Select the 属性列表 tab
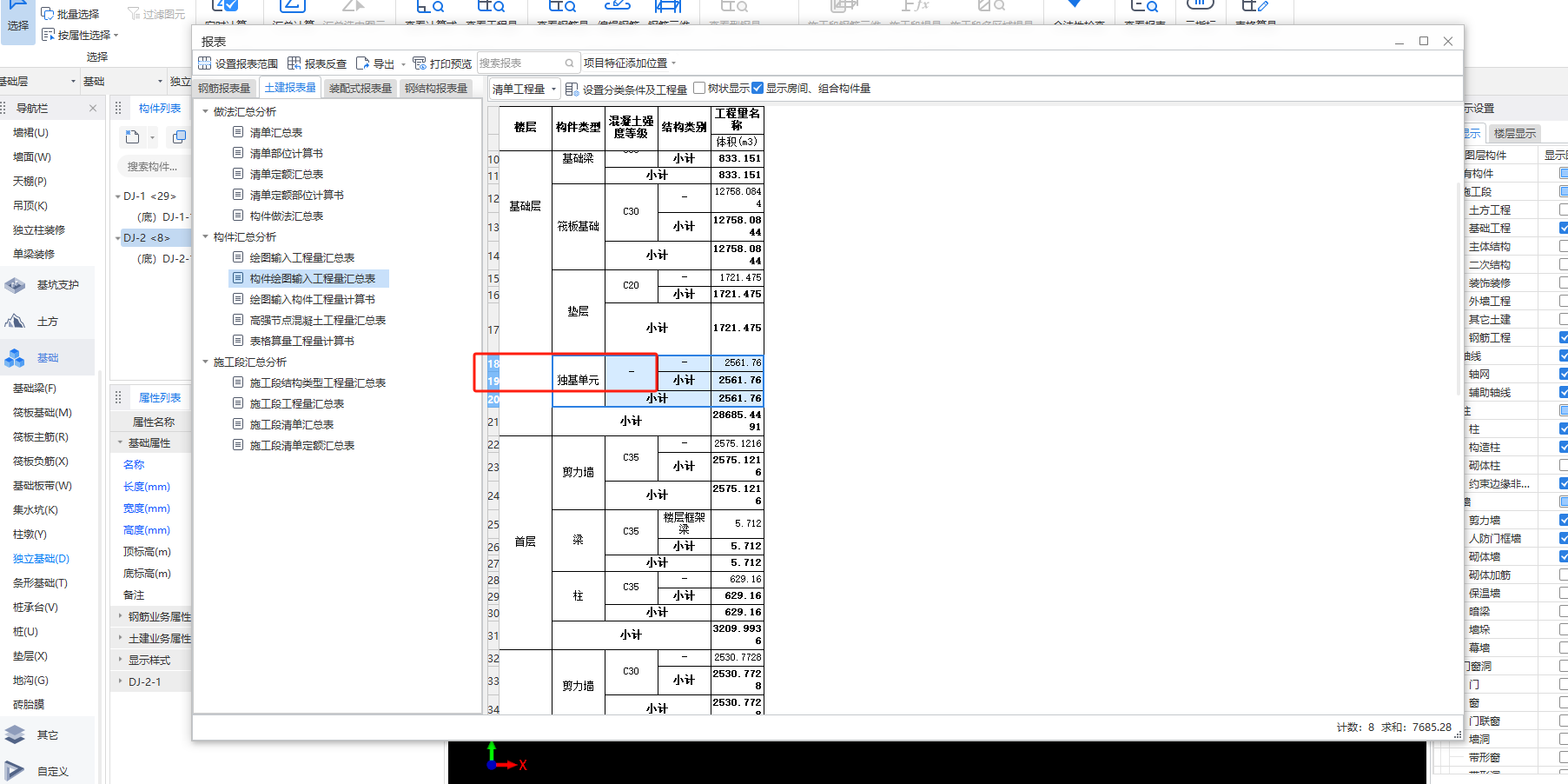The image size is (1568, 784). [160, 397]
